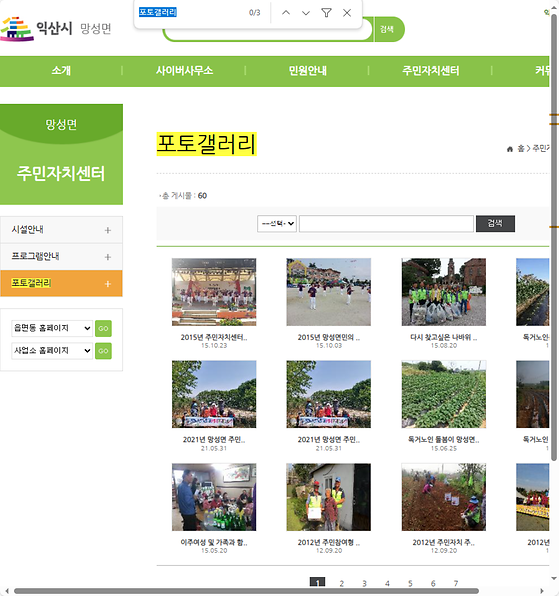Expand the 프로그램안내 sidebar item
Viewport: 559px width, 596px height.
pyautogui.click(x=61, y=257)
